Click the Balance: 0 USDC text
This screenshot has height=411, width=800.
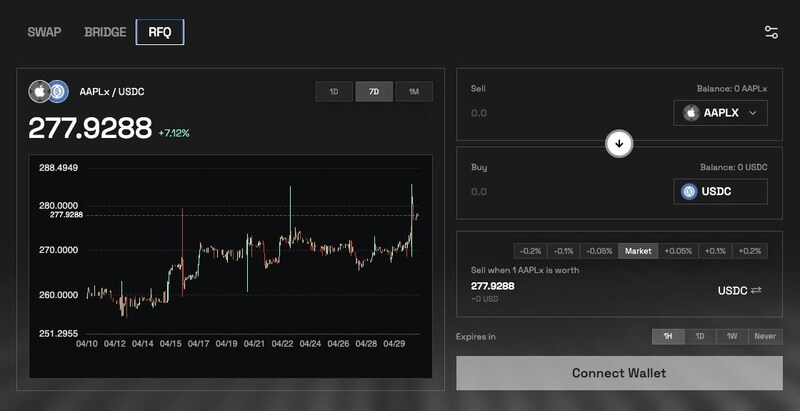pyautogui.click(x=733, y=167)
